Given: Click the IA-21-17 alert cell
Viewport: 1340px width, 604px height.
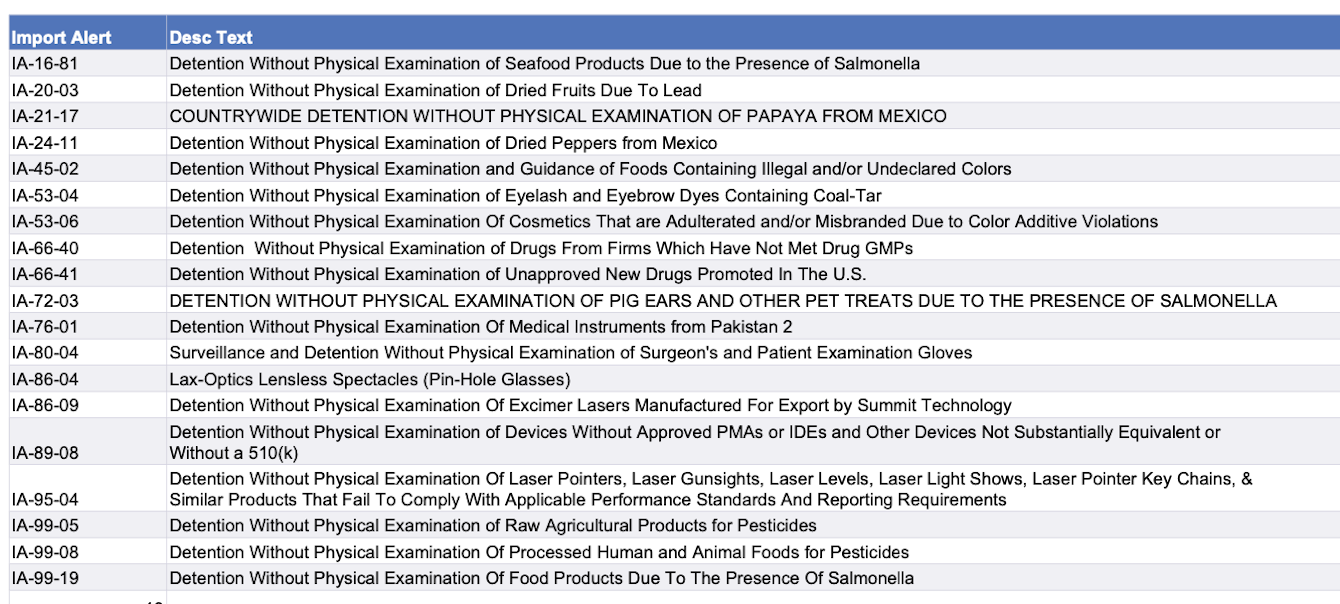Looking at the screenshot, I should 45,116.
